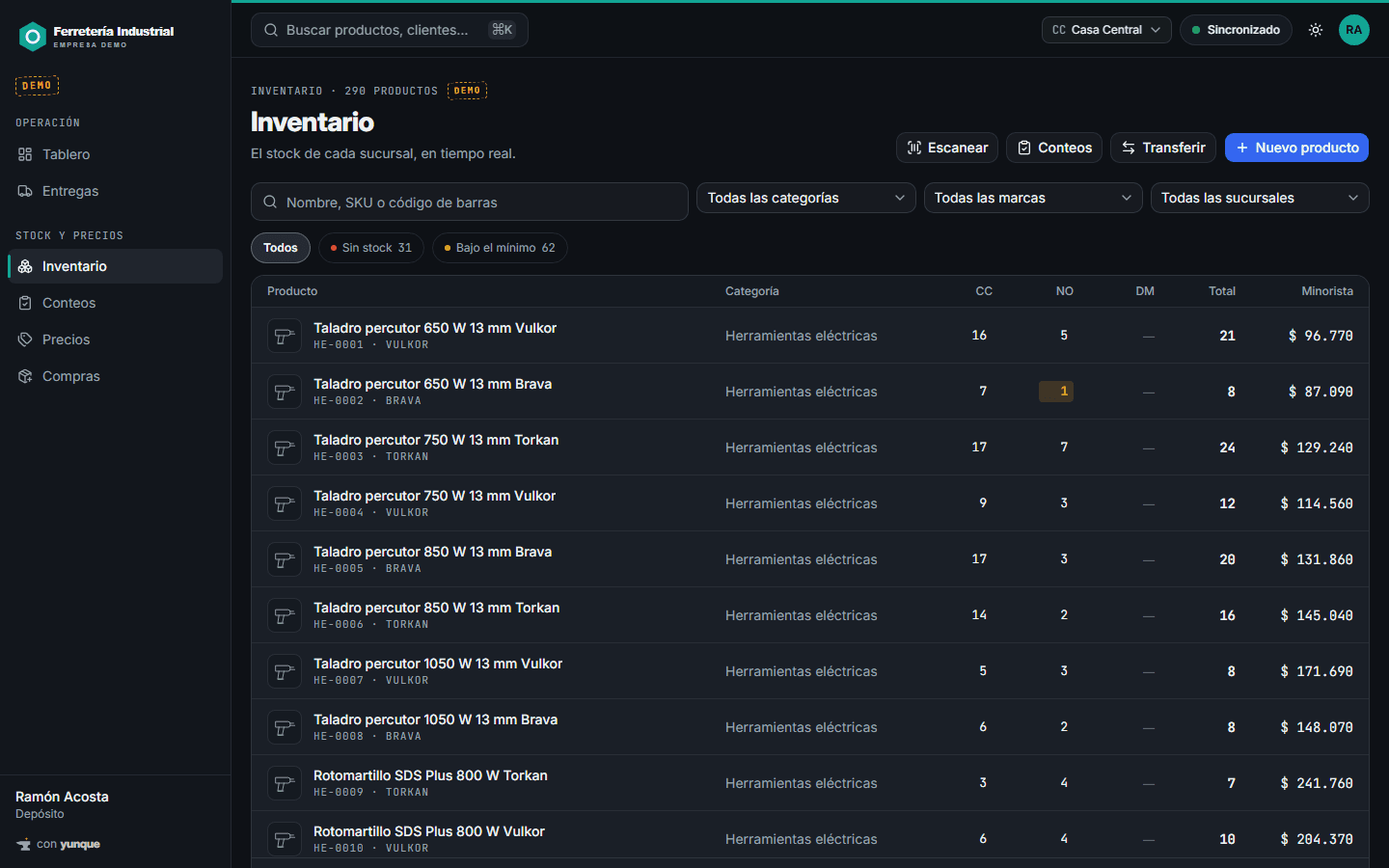Click the product icon for Rotomartillo SDS Plus Vulkor

point(285,839)
